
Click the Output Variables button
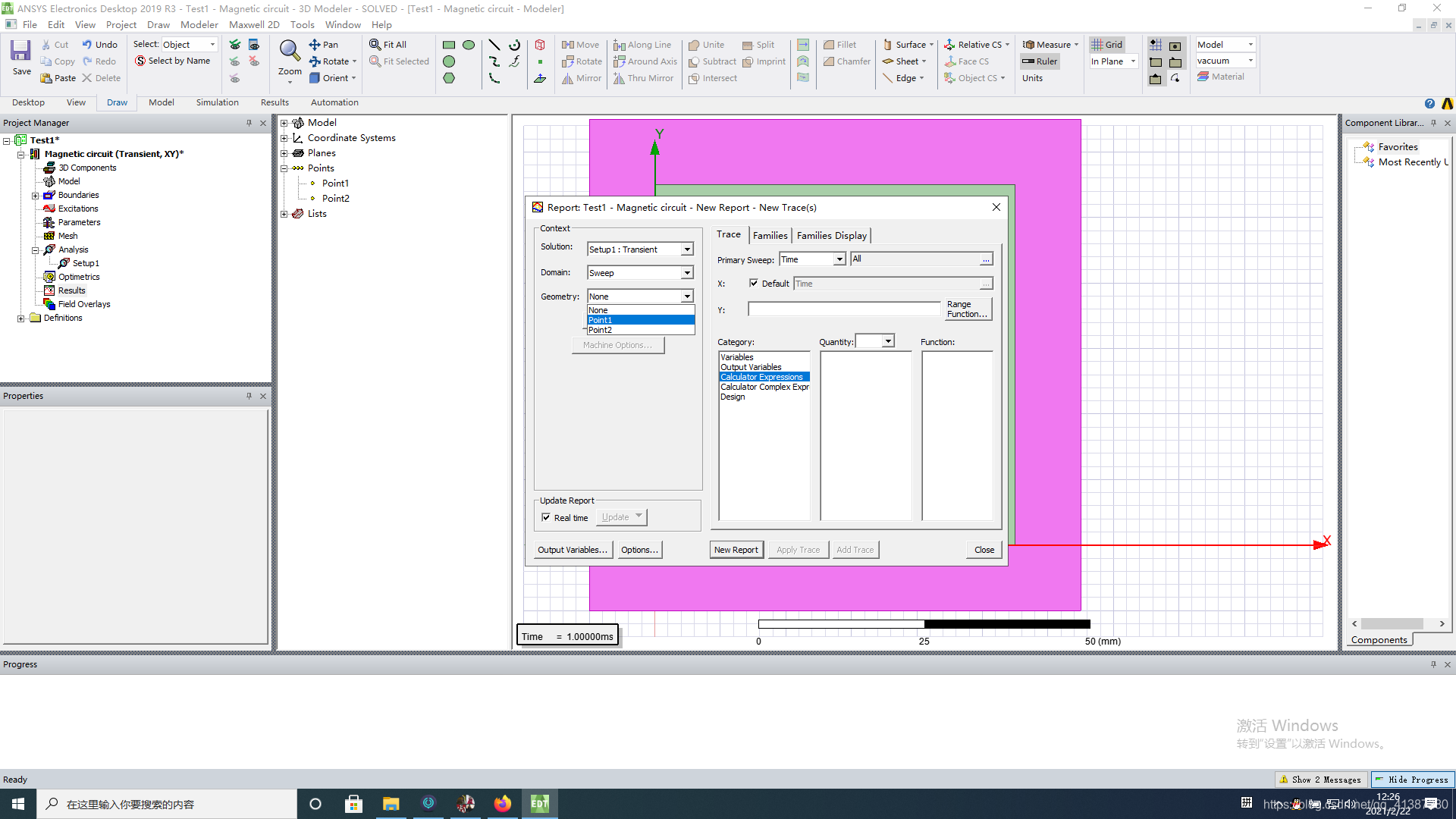pyautogui.click(x=573, y=550)
